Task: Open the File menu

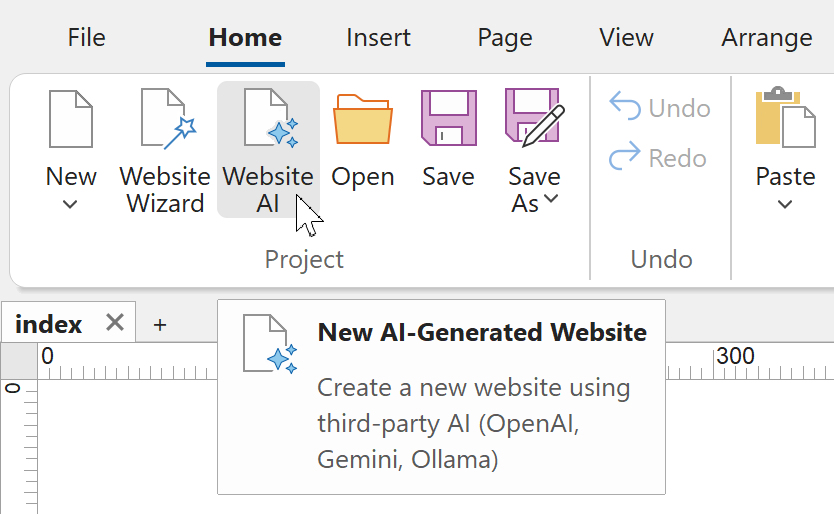Action: tap(86, 38)
